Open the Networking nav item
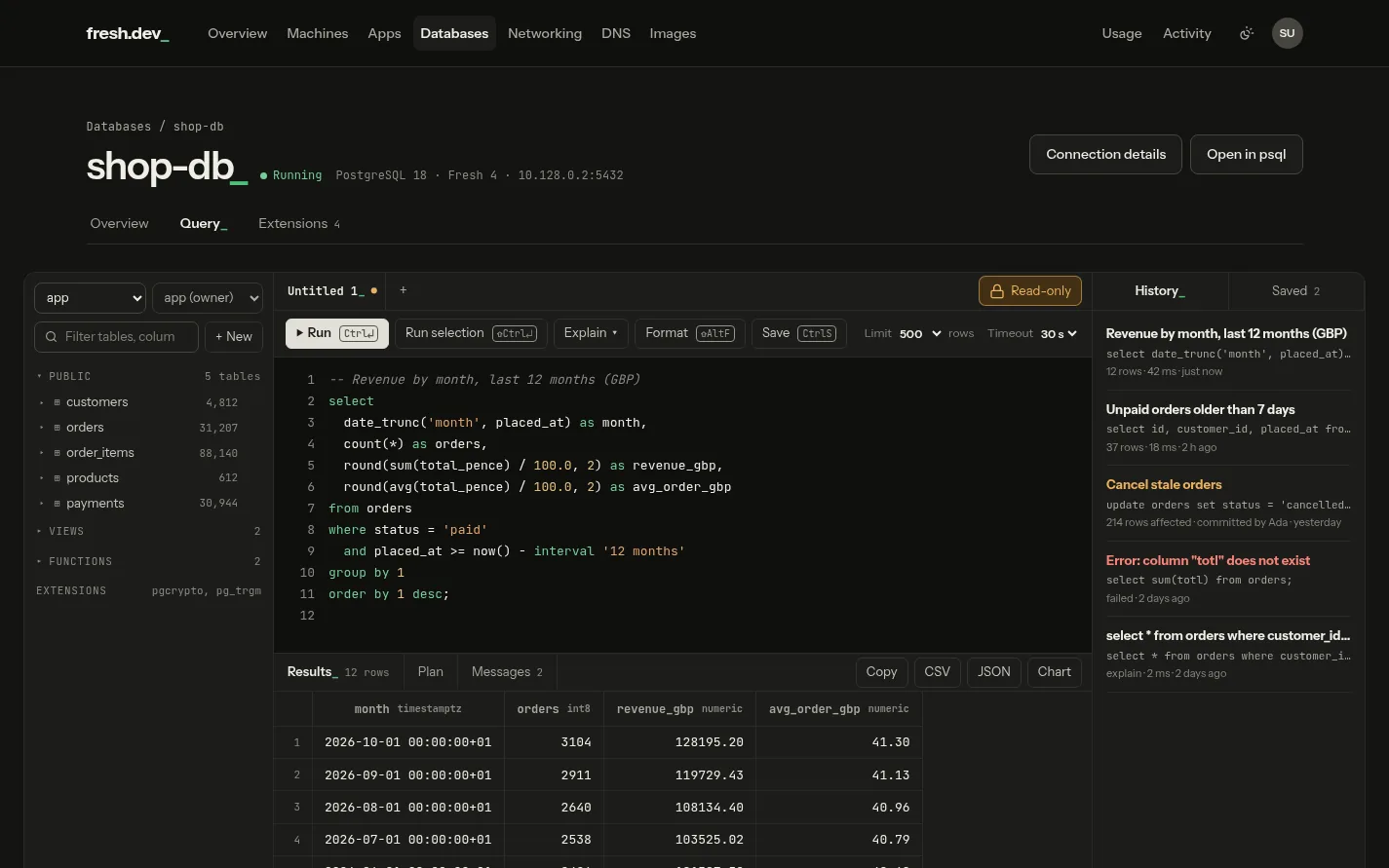 545,33
